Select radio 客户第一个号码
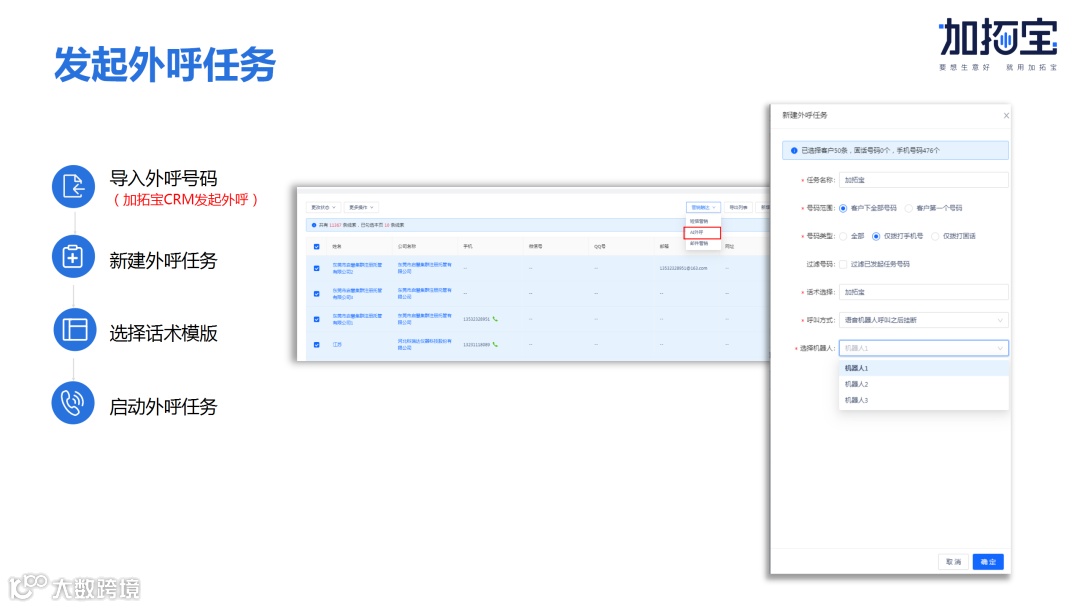Image resolution: width=1080 pixels, height=608 pixels. (x=908, y=208)
